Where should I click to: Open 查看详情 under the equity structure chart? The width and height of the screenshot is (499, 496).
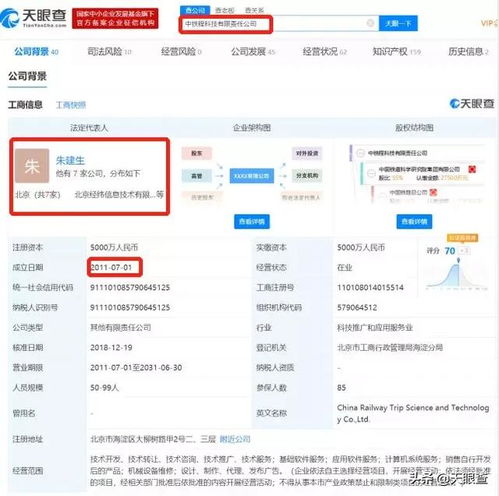click(x=414, y=221)
